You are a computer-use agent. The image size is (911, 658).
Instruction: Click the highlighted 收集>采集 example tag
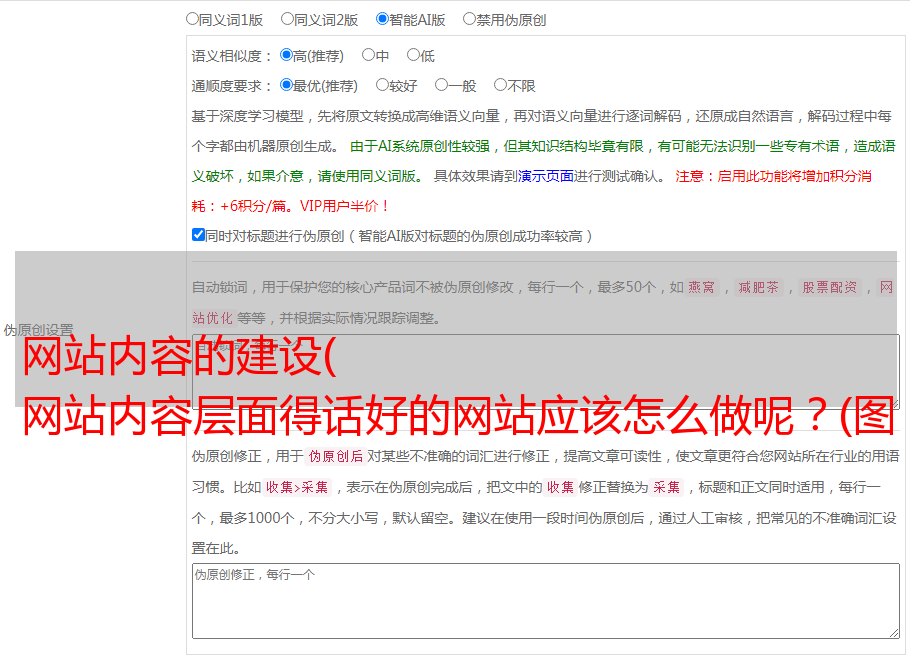297,487
